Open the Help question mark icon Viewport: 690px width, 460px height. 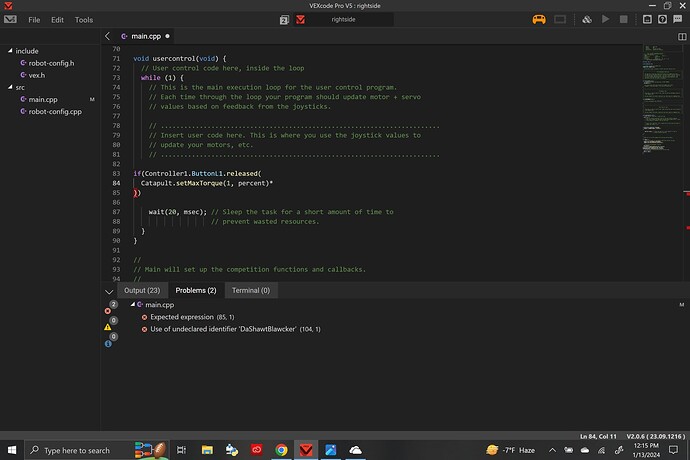click(662, 19)
